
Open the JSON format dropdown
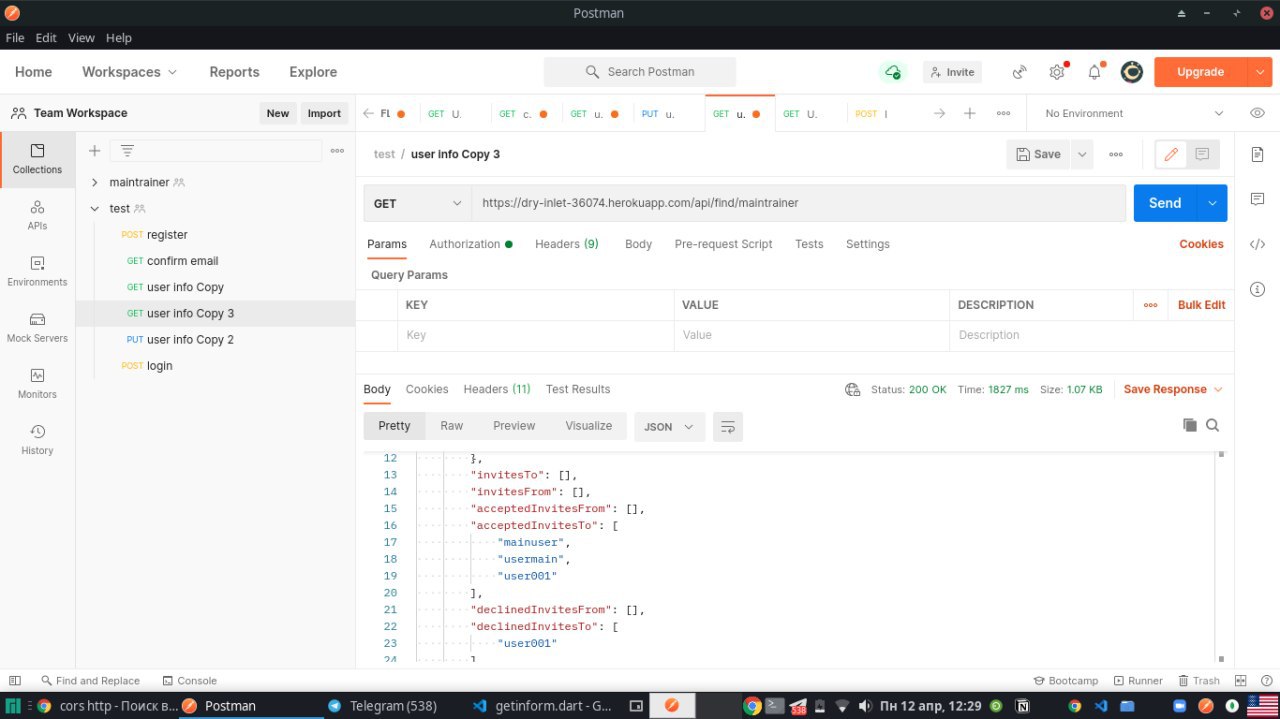[669, 426]
